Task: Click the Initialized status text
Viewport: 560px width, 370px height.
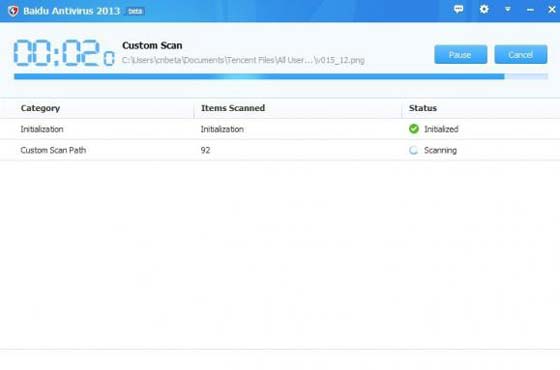Action: [x=441, y=129]
